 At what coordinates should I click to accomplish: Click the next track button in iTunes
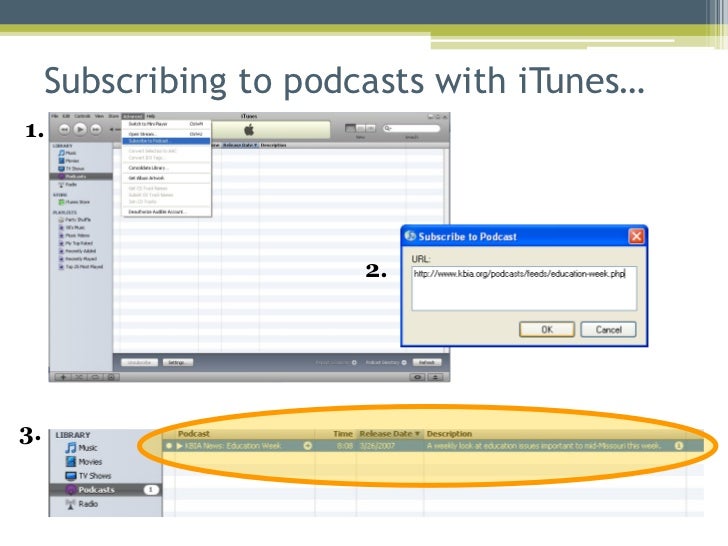96,130
